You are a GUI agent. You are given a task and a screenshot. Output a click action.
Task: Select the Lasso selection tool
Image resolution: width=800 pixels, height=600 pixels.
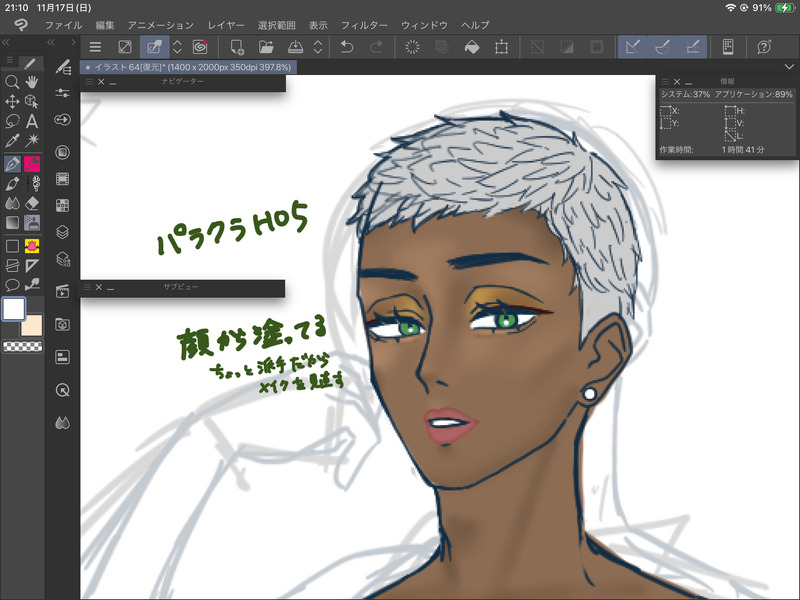[x=12, y=121]
